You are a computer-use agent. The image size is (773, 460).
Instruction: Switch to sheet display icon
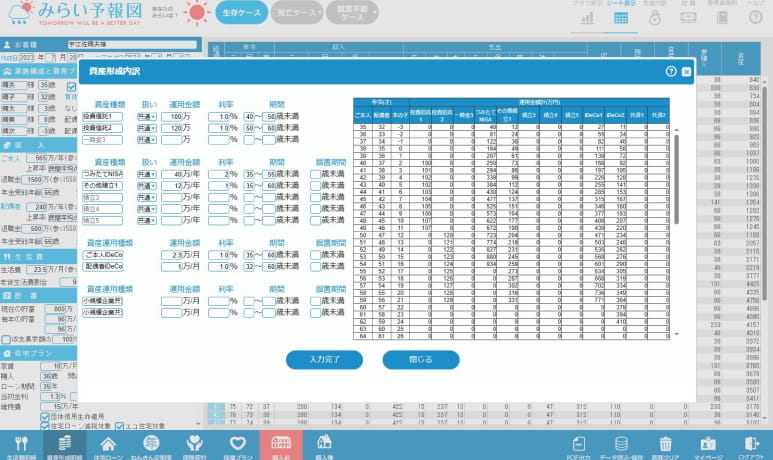tap(621, 18)
